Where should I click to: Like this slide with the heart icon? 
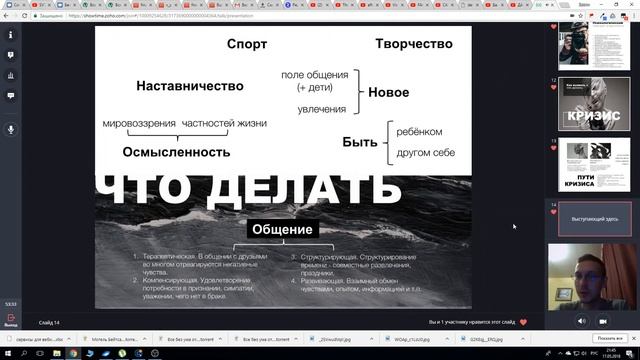coord(523,322)
